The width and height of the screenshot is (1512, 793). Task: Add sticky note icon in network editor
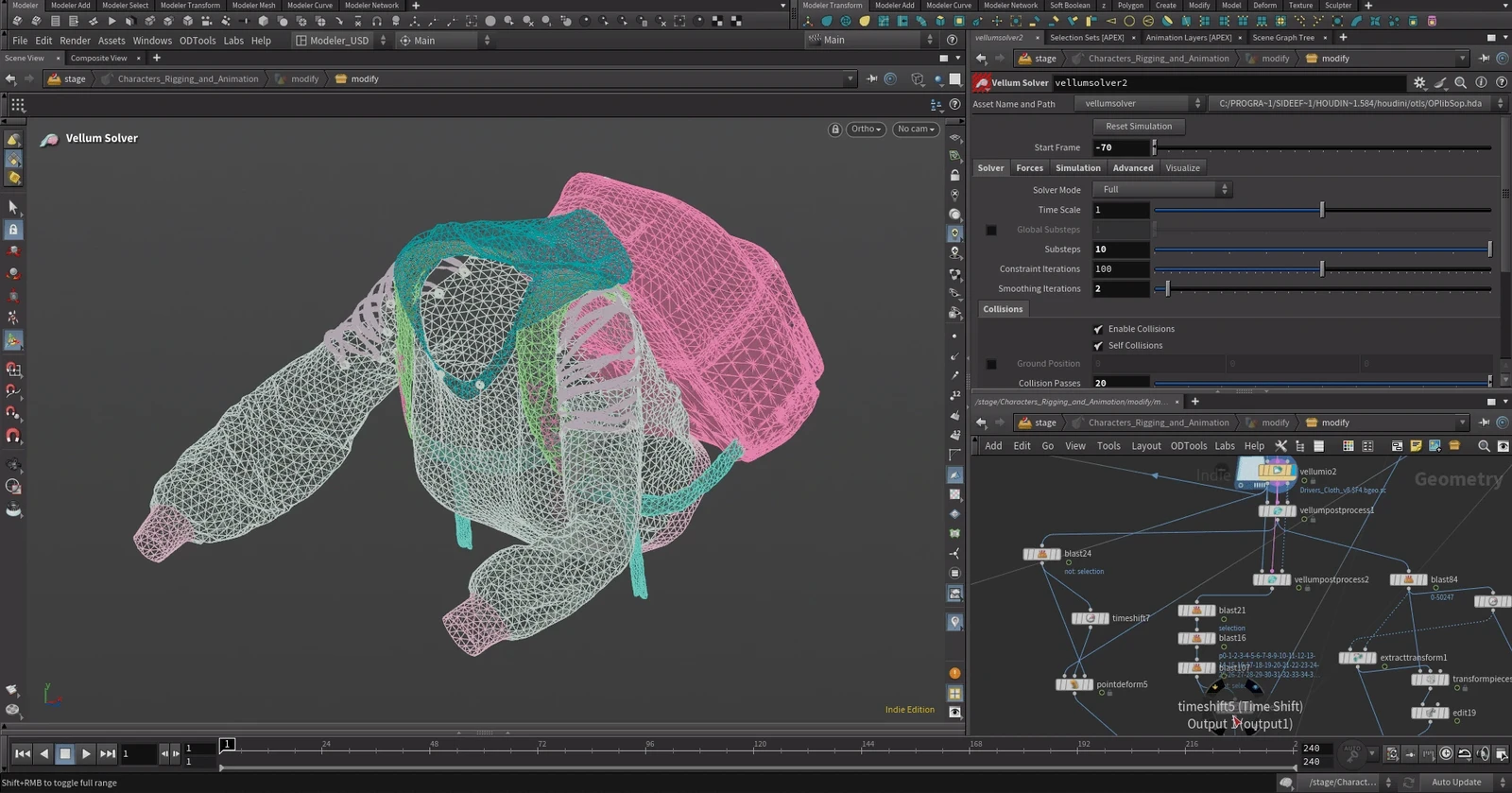tap(1416, 446)
